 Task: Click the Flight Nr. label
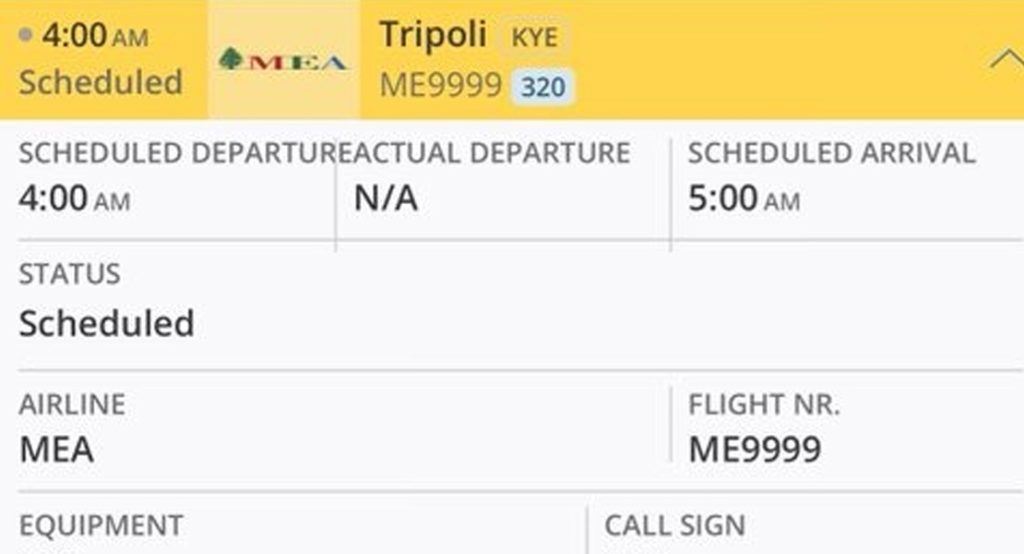(764, 405)
